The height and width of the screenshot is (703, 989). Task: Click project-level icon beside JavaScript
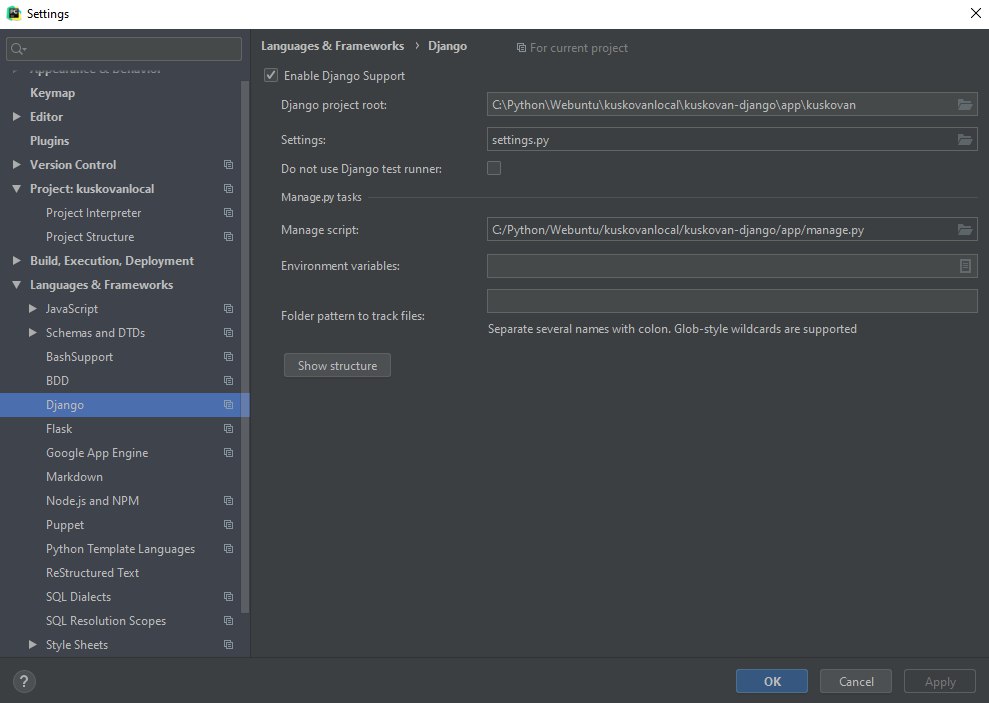[228, 308]
